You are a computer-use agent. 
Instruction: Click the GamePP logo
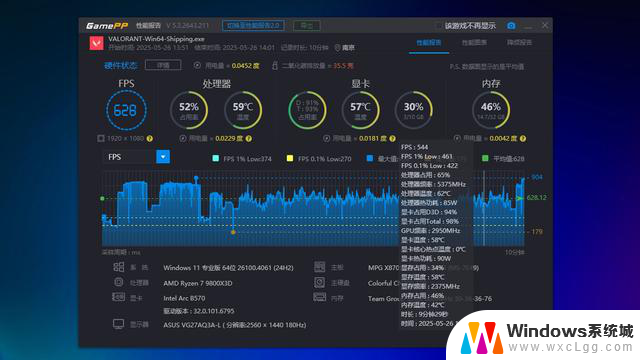pos(107,26)
